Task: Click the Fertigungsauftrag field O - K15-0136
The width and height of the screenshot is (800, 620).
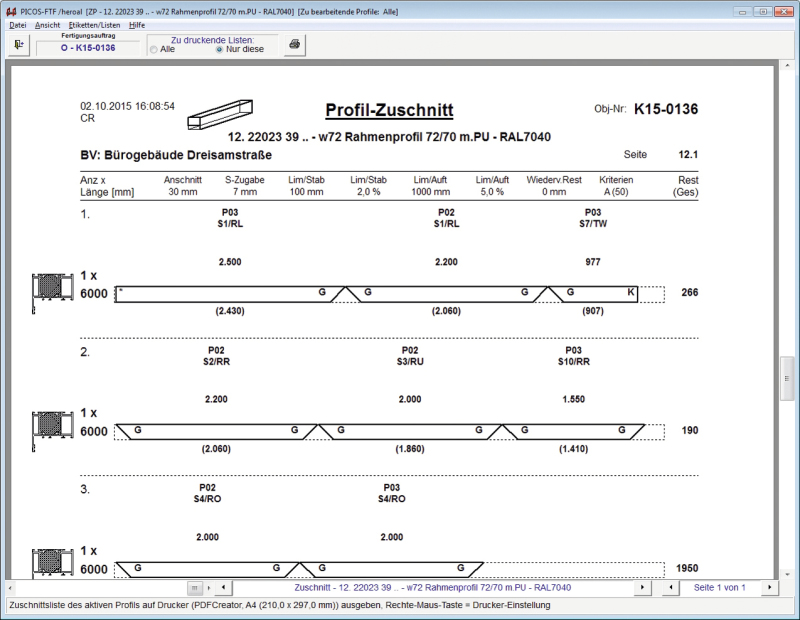Action: pos(87,47)
